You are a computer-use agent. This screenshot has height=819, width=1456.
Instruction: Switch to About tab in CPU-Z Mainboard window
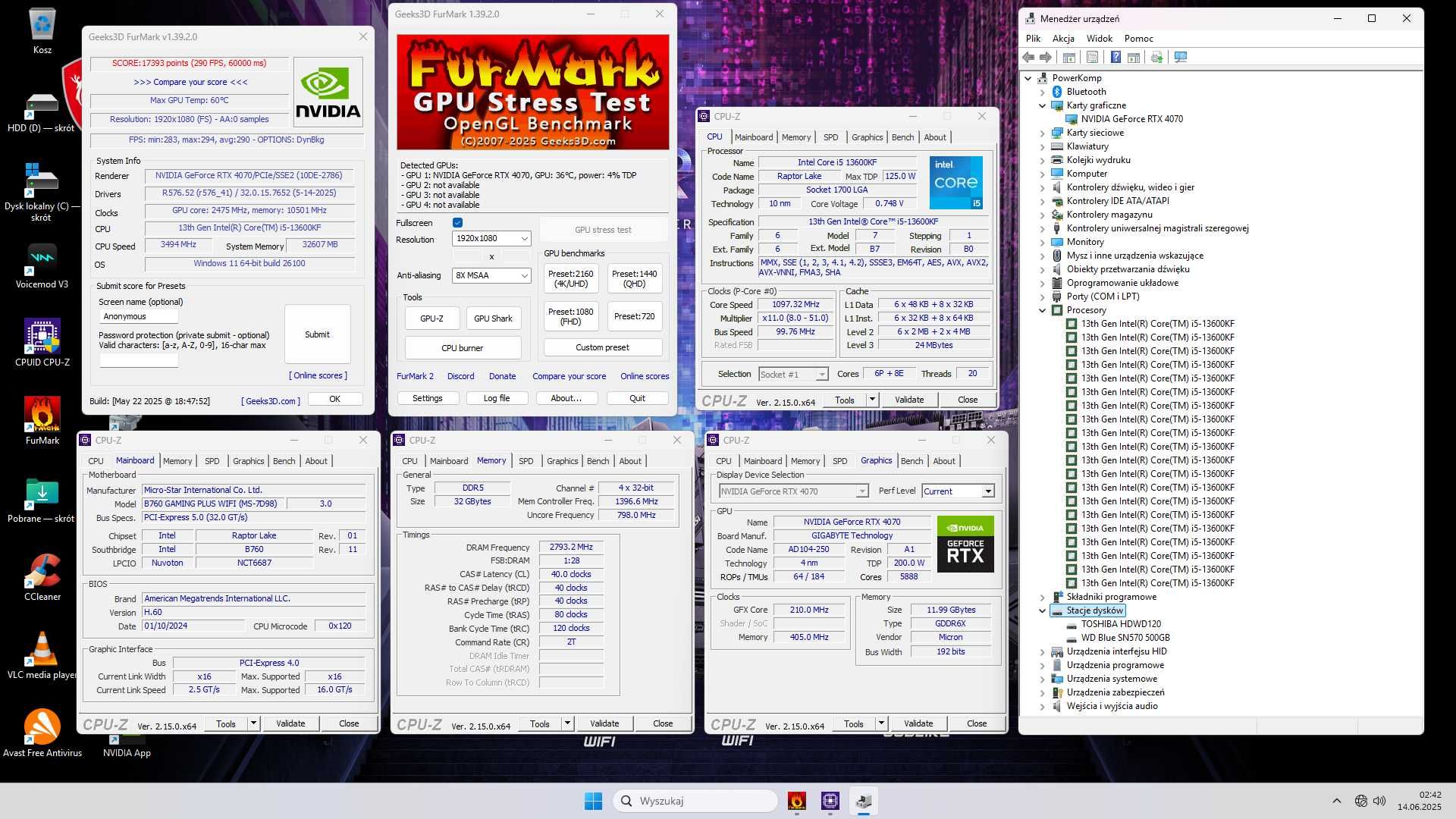pyautogui.click(x=316, y=461)
